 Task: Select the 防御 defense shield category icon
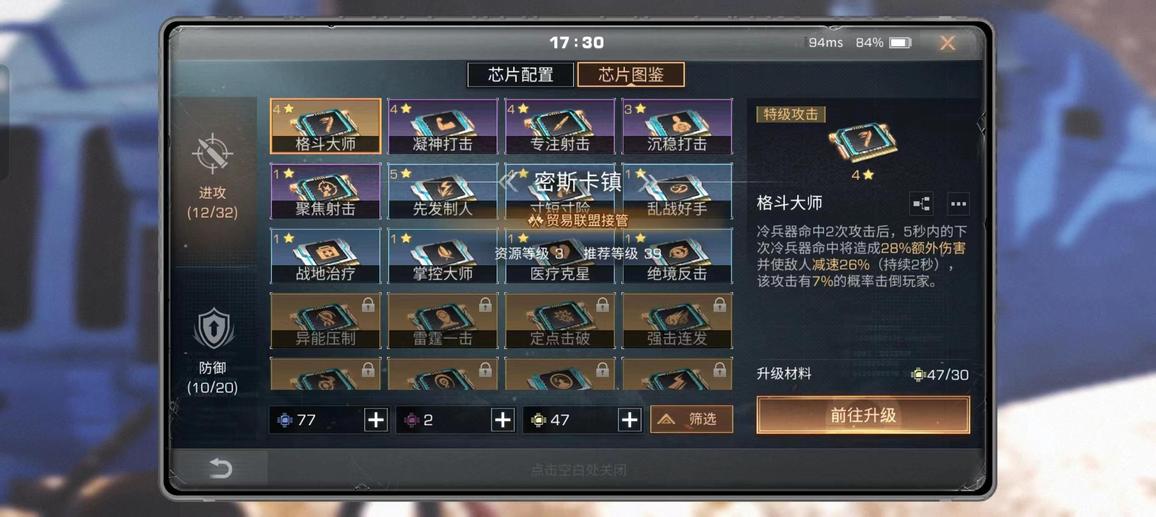213,329
